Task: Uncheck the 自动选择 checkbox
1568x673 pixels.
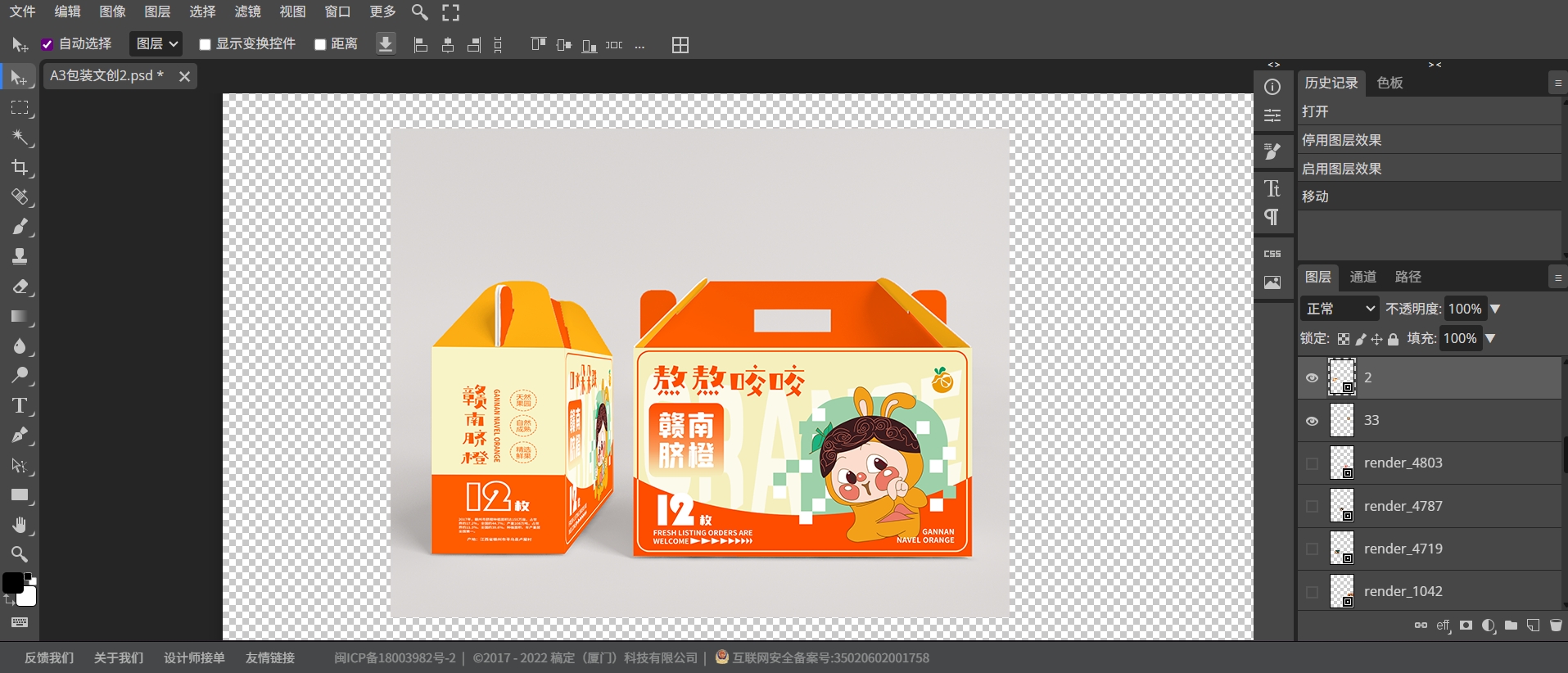Action: tap(47, 44)
